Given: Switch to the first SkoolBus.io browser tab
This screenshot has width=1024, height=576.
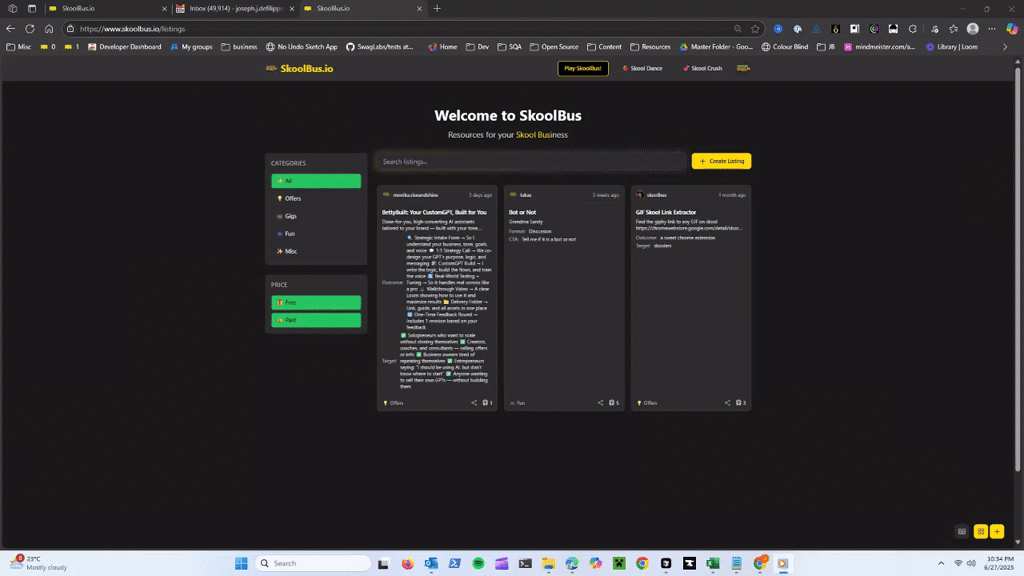Looking at the screenshot, I should tap(108, 8).
